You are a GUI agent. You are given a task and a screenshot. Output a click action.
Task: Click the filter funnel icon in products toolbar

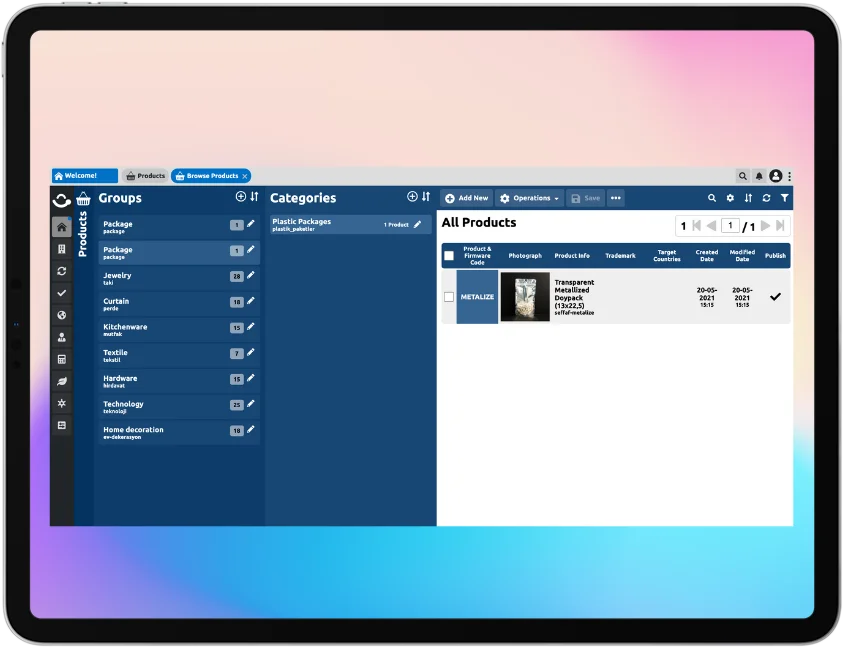coord(784,198)
